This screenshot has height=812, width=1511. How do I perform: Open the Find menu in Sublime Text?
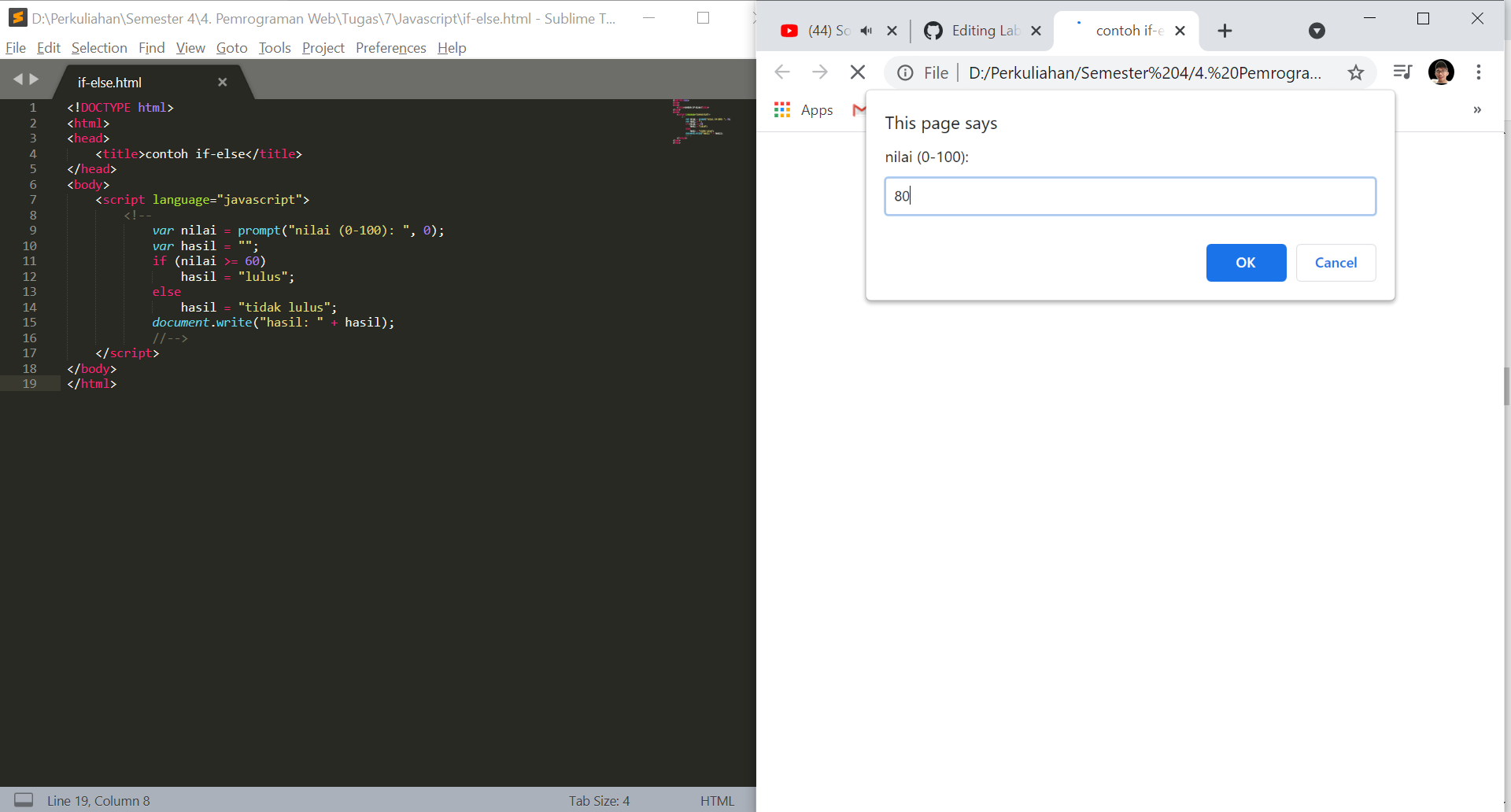click(152, 48)
